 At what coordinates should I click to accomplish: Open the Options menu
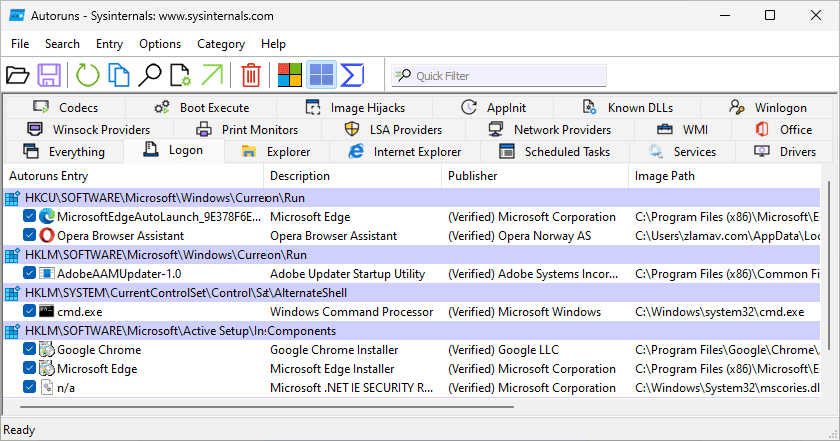[160, 44]
